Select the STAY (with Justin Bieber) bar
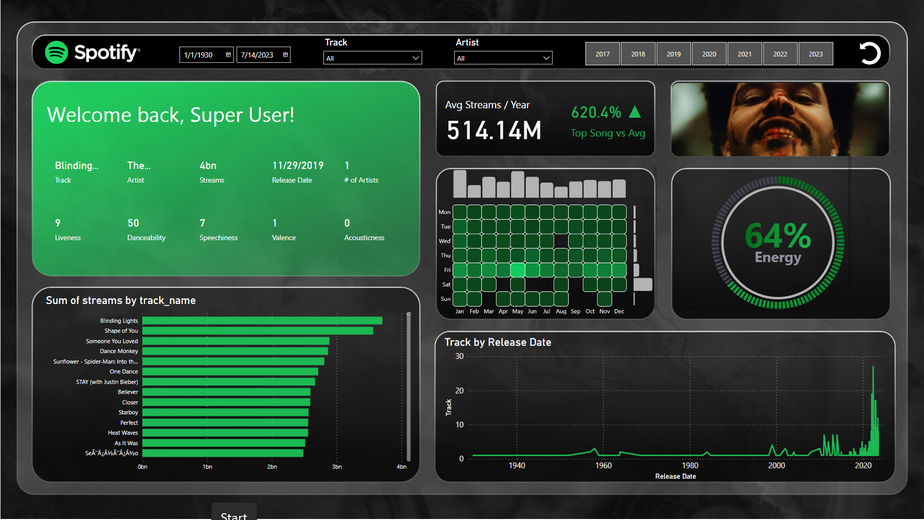The width and height of the screenshot is (924, 520). tap(229, 381)
